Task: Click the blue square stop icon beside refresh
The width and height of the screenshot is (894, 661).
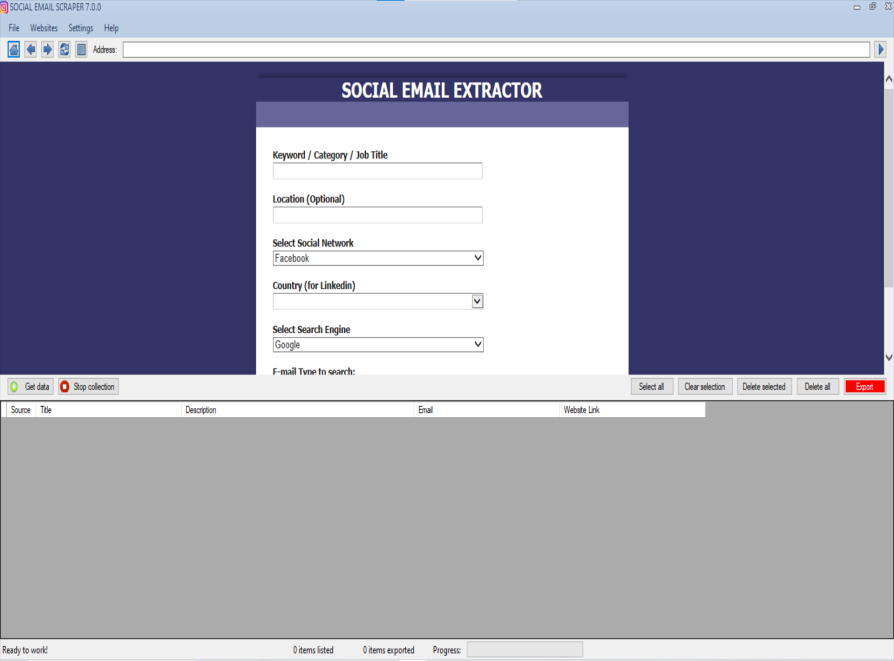Action: [x=82, y=50]
